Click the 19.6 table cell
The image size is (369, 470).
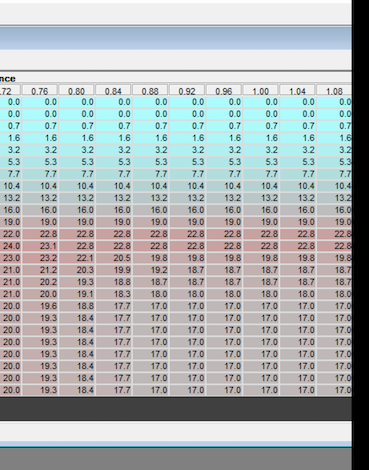coord(40,306)
